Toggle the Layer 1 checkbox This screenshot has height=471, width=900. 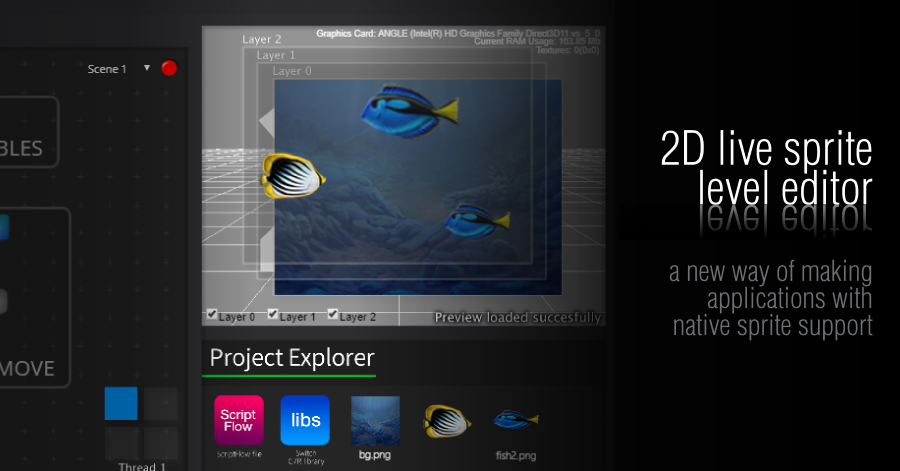(x=273, y=314)
